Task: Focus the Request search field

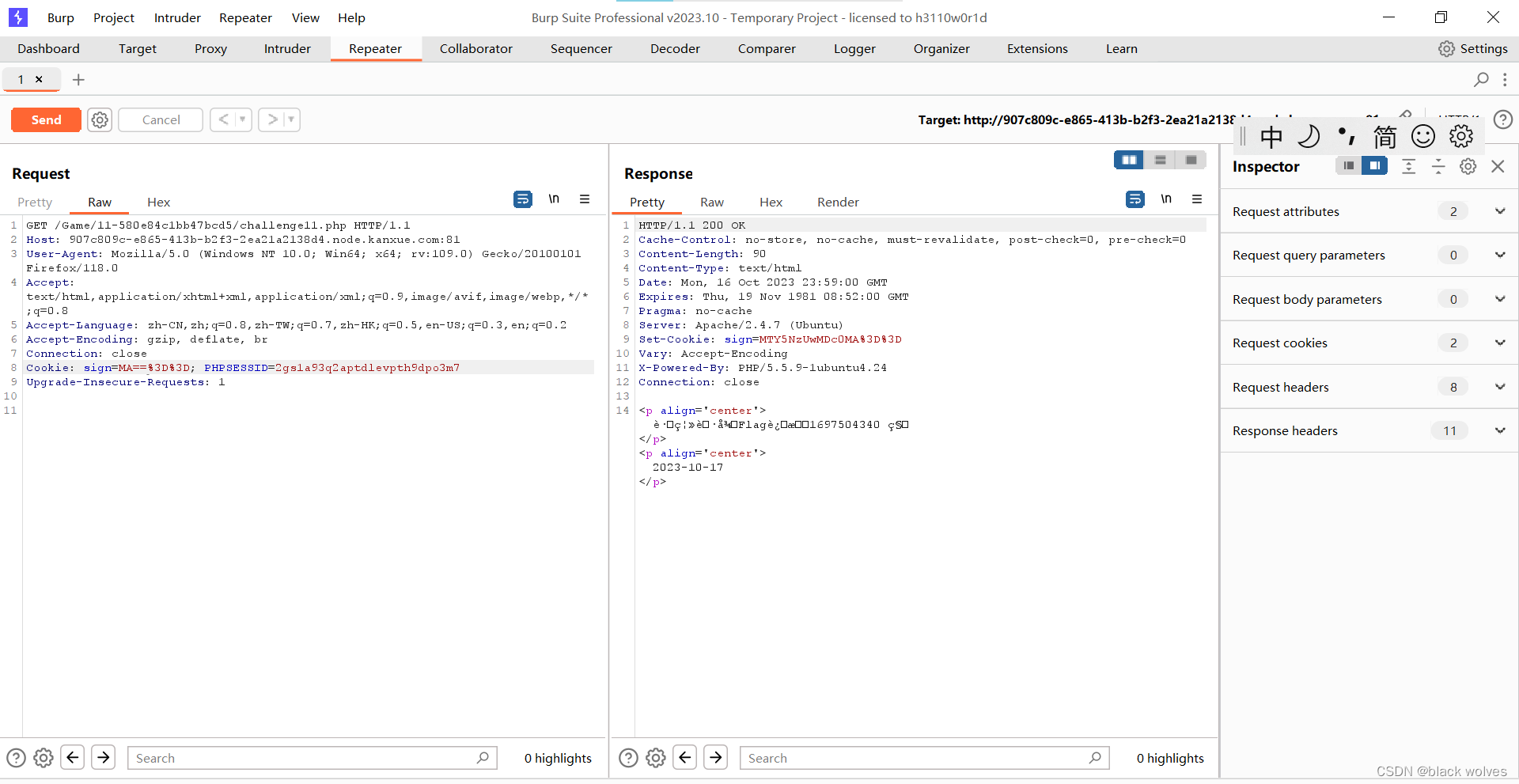Action: [313, 758]
